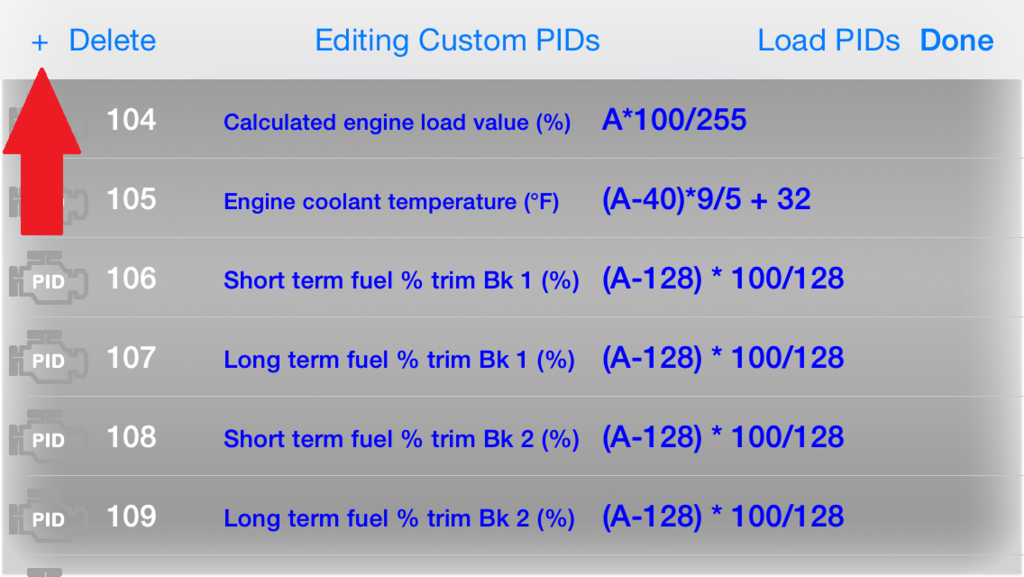This screenshot has width=1024, height=577.
Task: Open Load PIDs
Action: [x=828, y=40]
